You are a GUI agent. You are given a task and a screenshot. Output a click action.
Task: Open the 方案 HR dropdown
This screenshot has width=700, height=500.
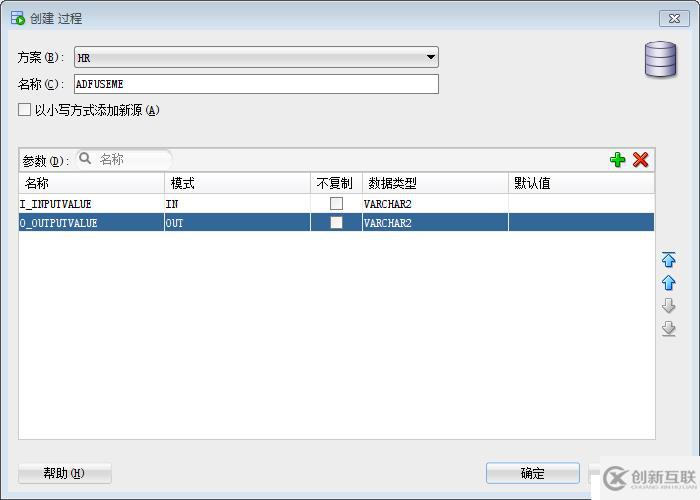click(x=256, y=57)
